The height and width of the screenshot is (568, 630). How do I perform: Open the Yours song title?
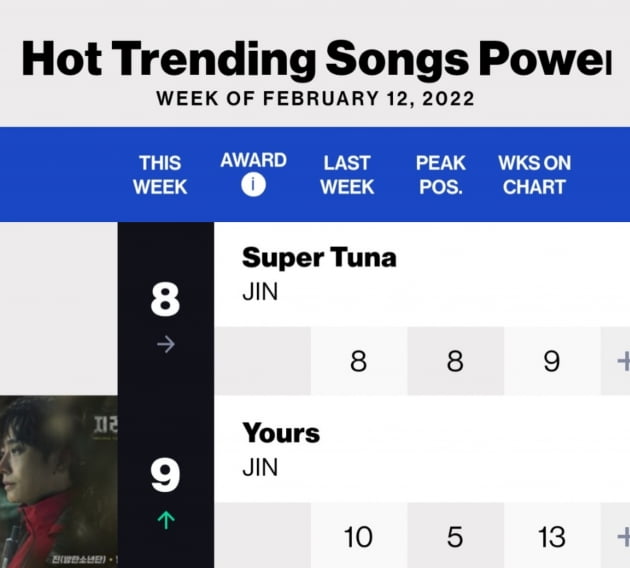point(281,433)
